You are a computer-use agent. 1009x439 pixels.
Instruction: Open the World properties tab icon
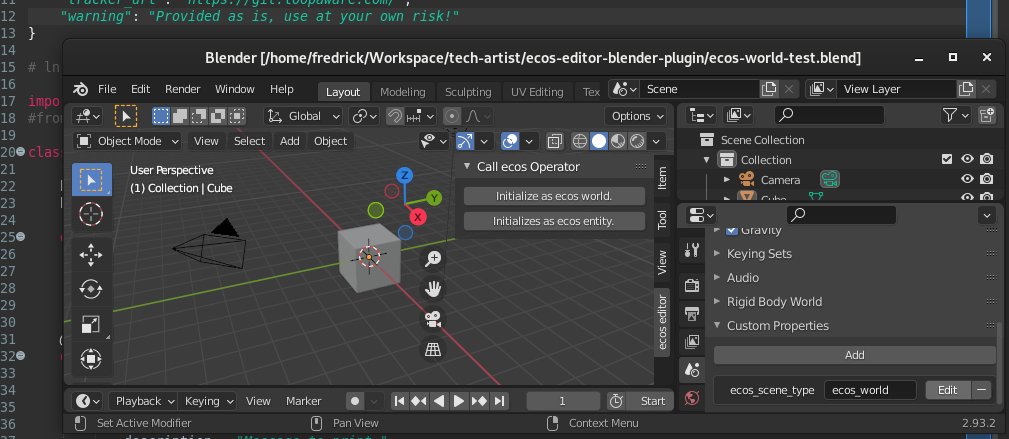(692, 398)
